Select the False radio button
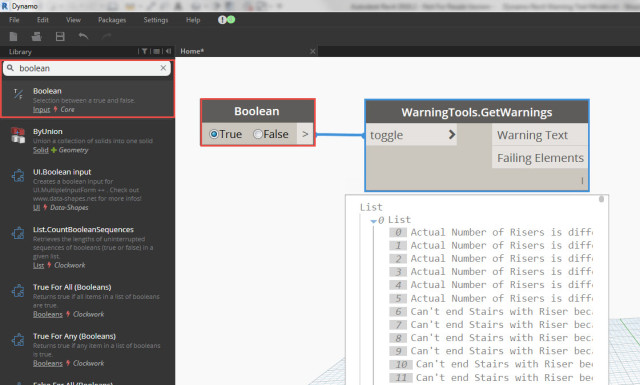The width and height of the screenshot is (640, 385). pos(258,134)
